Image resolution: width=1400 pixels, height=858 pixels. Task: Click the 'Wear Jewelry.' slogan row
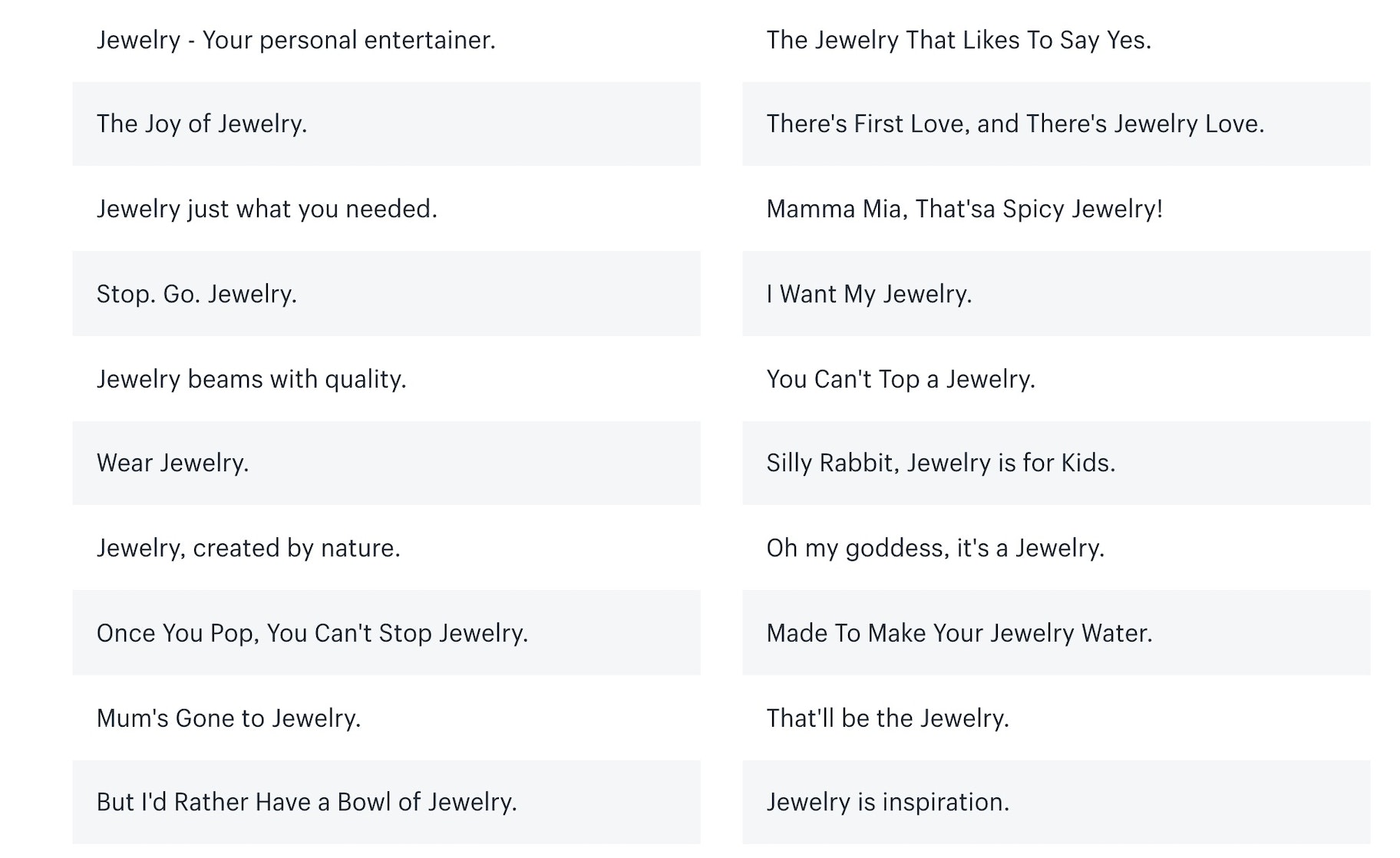click(173, 463)
